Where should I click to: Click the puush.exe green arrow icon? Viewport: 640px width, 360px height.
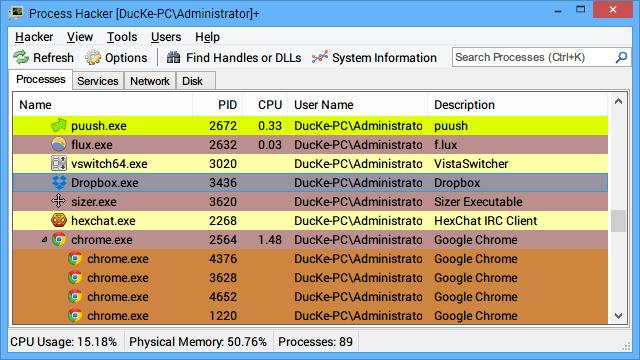point(59,125)
